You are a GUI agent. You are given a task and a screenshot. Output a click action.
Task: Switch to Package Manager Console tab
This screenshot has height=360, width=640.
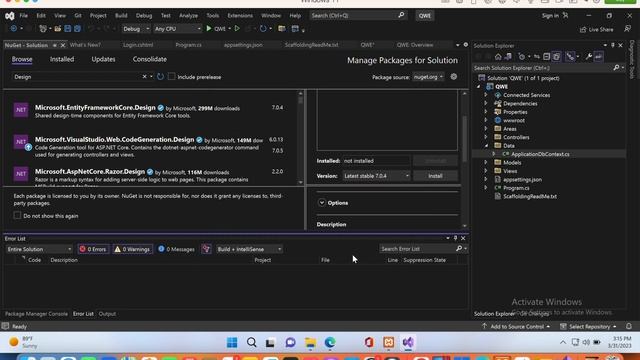[36, 314]
